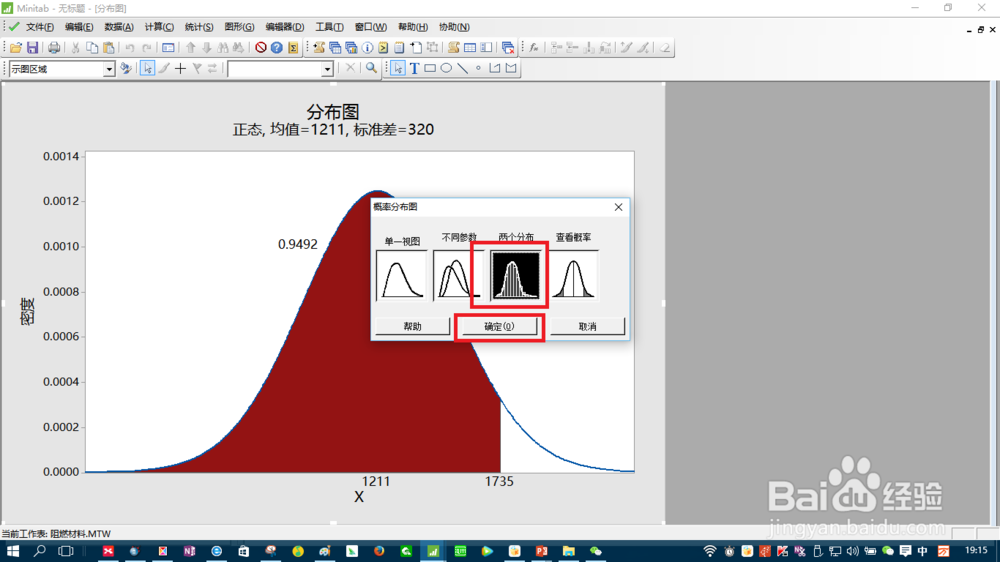Open the file with the folder icon

[x=16, y=48]
